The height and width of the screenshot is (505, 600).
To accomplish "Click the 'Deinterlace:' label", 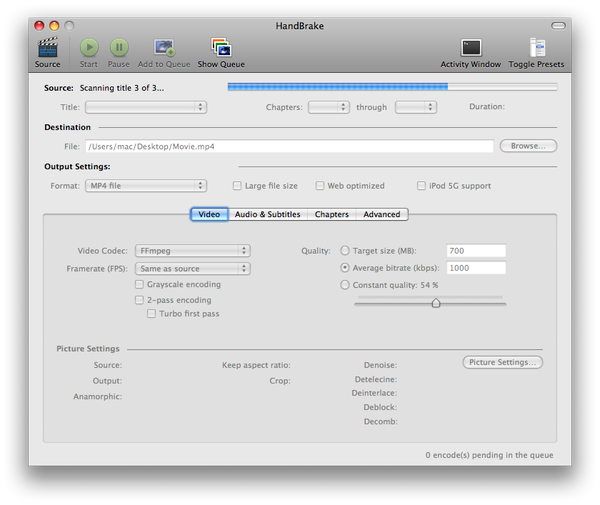I will point(374,393).
